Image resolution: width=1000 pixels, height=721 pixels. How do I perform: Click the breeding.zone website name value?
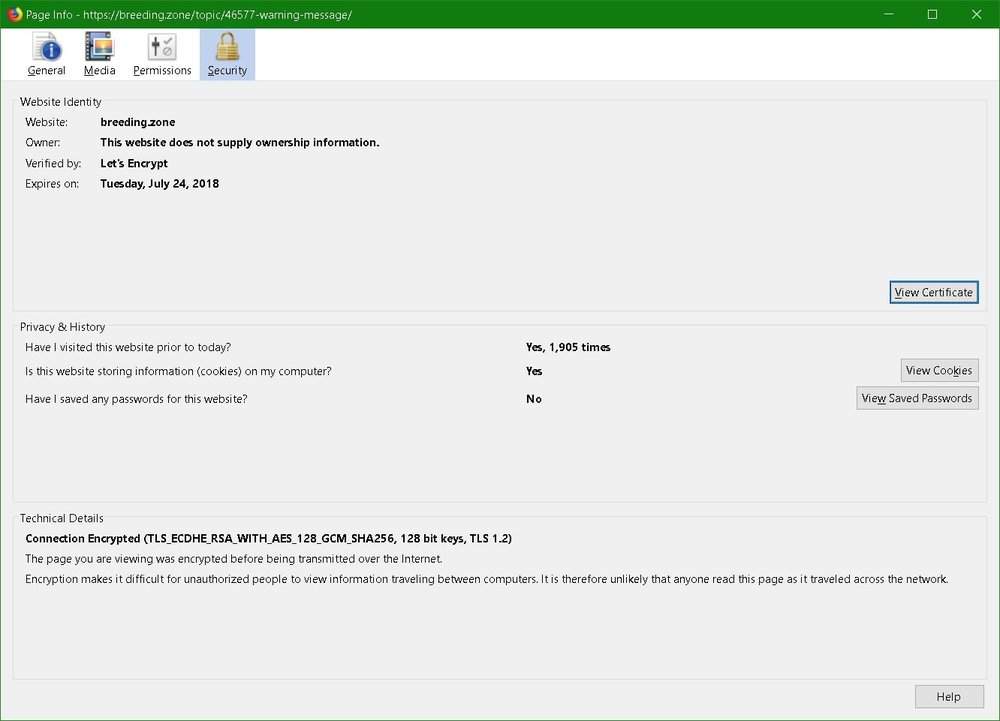[137, 122]
